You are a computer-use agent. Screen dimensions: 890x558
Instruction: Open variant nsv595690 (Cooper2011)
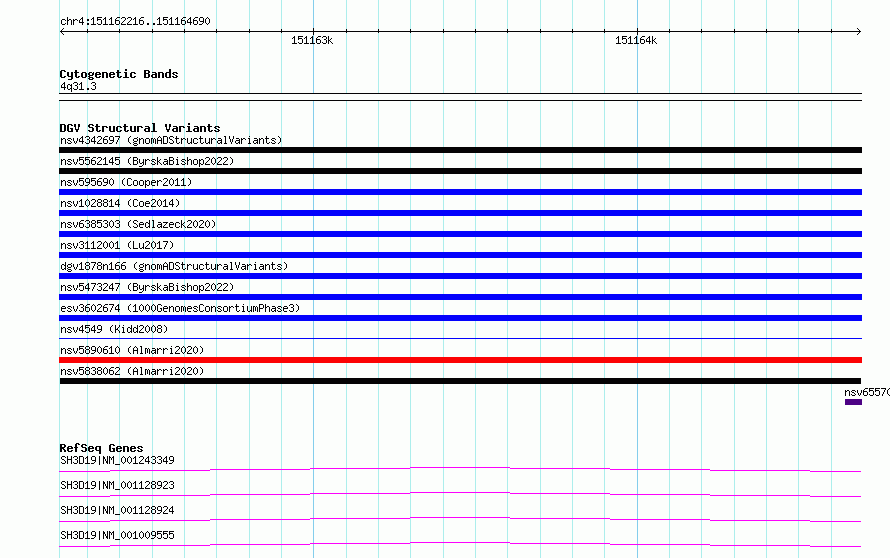coord(126,182)
